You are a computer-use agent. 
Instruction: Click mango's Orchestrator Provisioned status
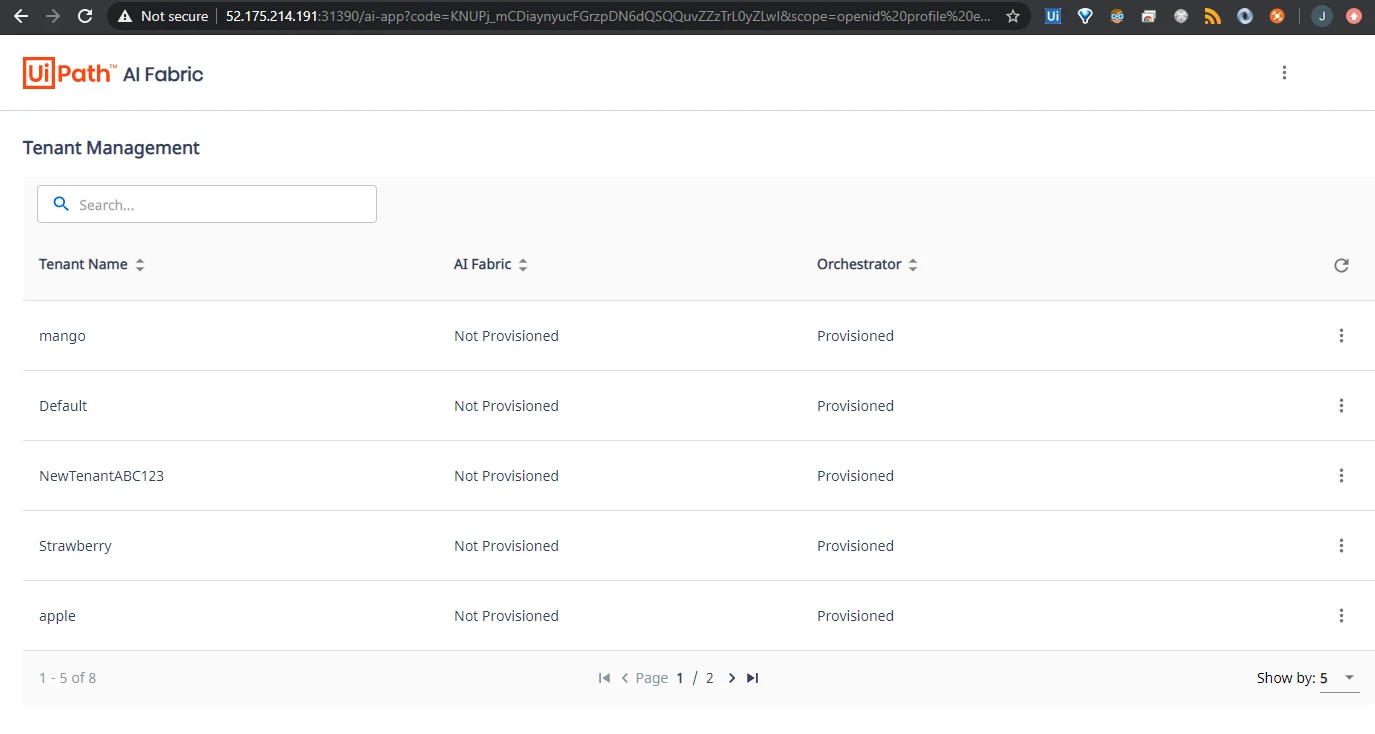click(x=855, y=336)
